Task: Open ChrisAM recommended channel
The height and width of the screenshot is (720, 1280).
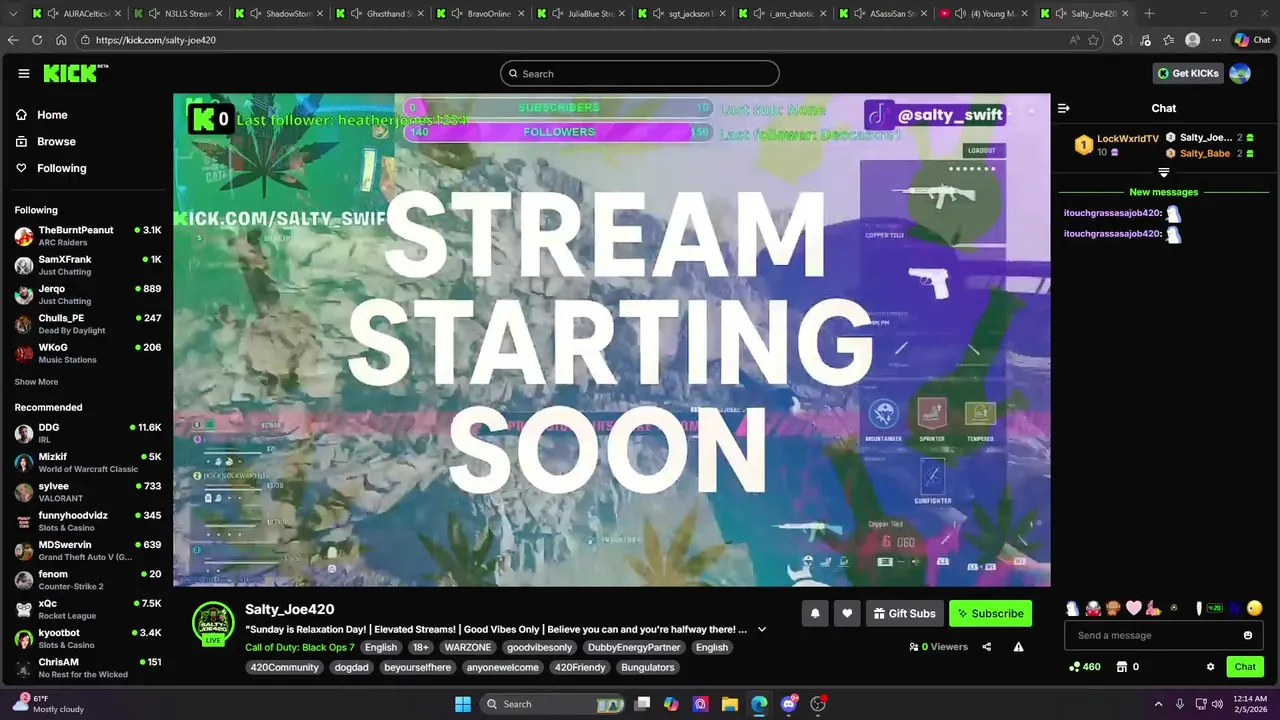Action: click(x=88, y=668)
